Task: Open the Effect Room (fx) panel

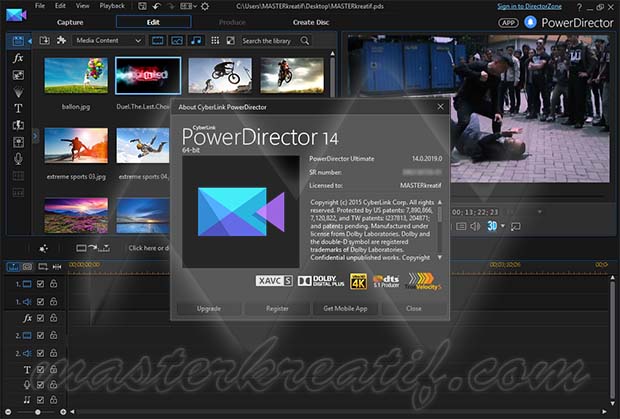Action: tap(18, 58)
